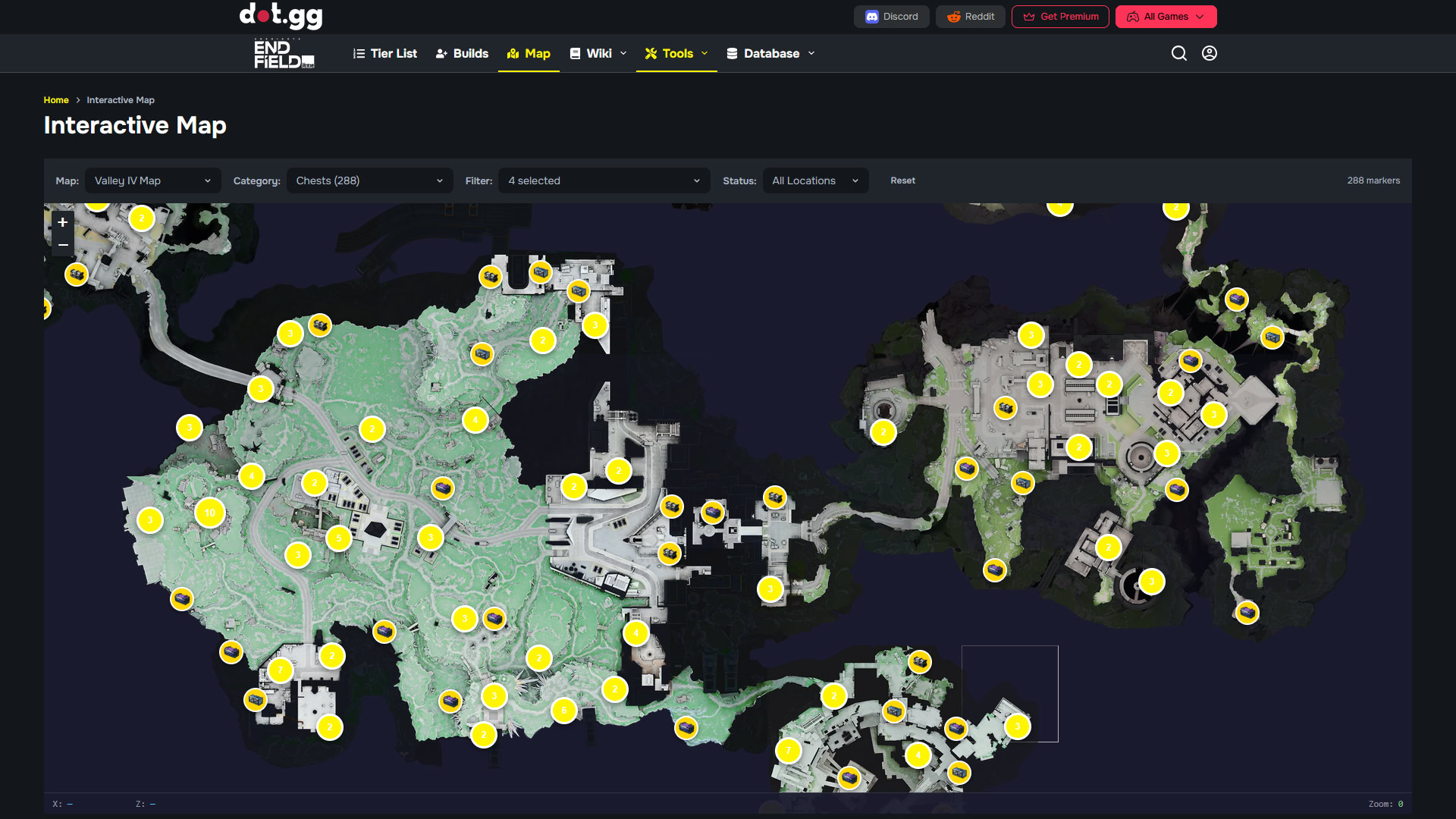Viewport: 1456px width, 819px height.
Task: Open the Category dropdown showing Chests (288)
Action: coord(369,180)
